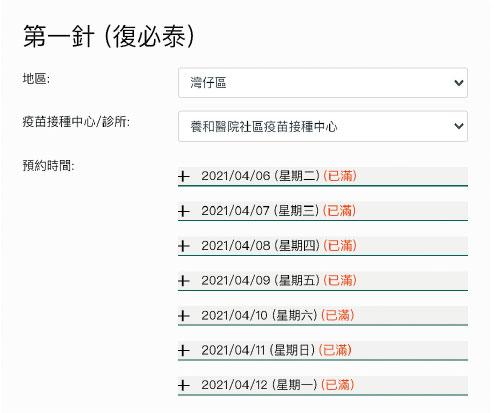494x413 pixels.
Task: Click the 已滿 label on 2021/04/12
Action: [x=337, y=385]
